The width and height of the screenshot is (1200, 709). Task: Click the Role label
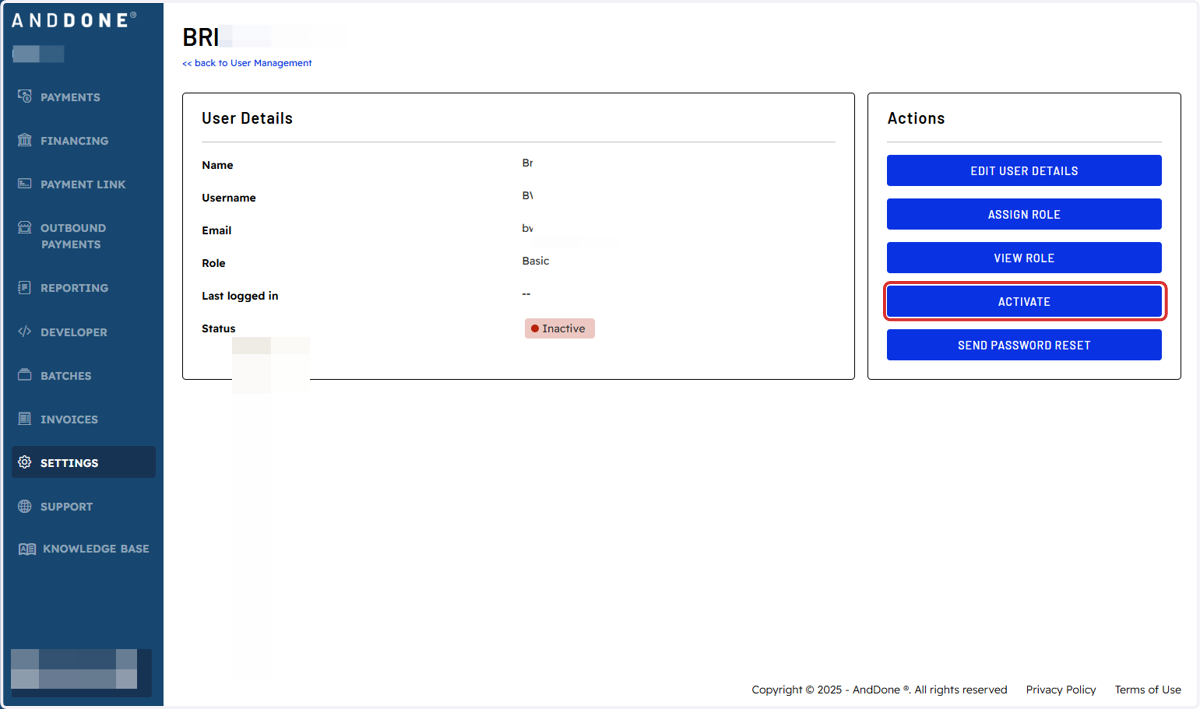point(214,264)
